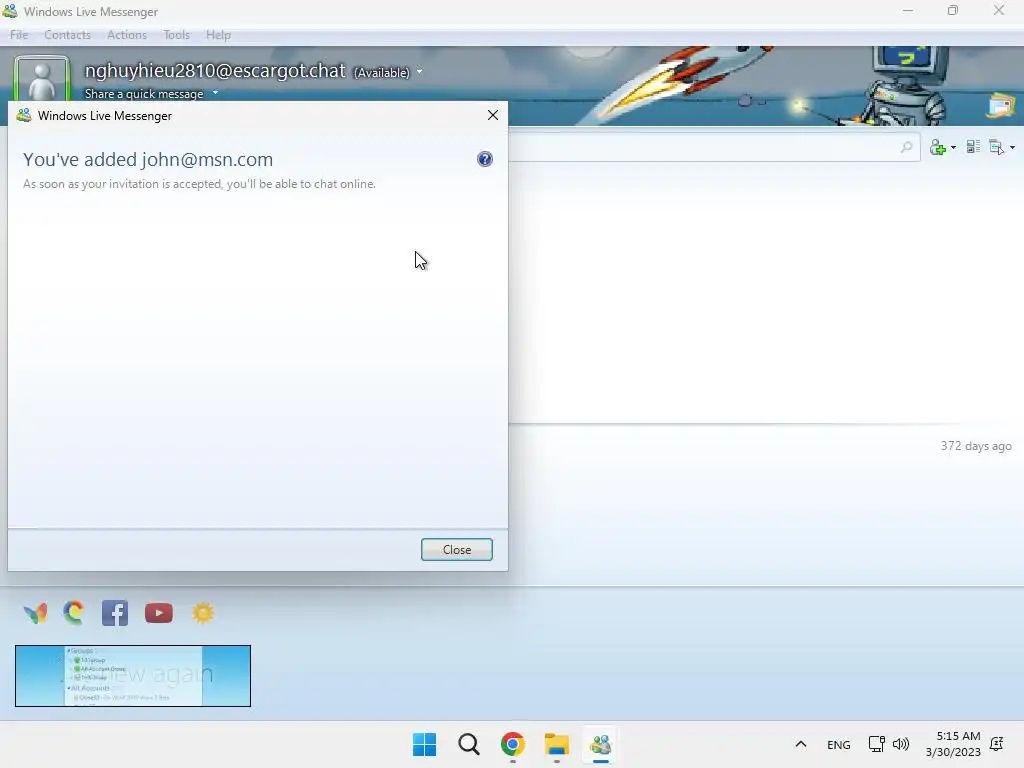Open the Tools menu
Screen dimensions: 1024x768
click(176, 35)
